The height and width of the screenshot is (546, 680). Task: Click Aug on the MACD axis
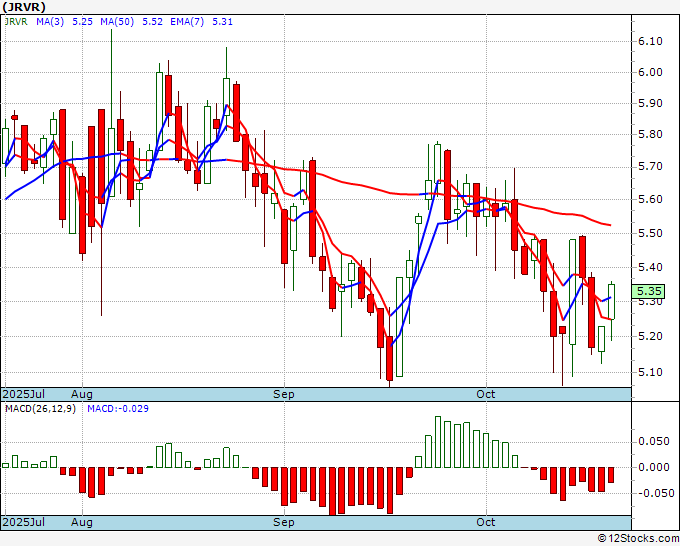82,522
